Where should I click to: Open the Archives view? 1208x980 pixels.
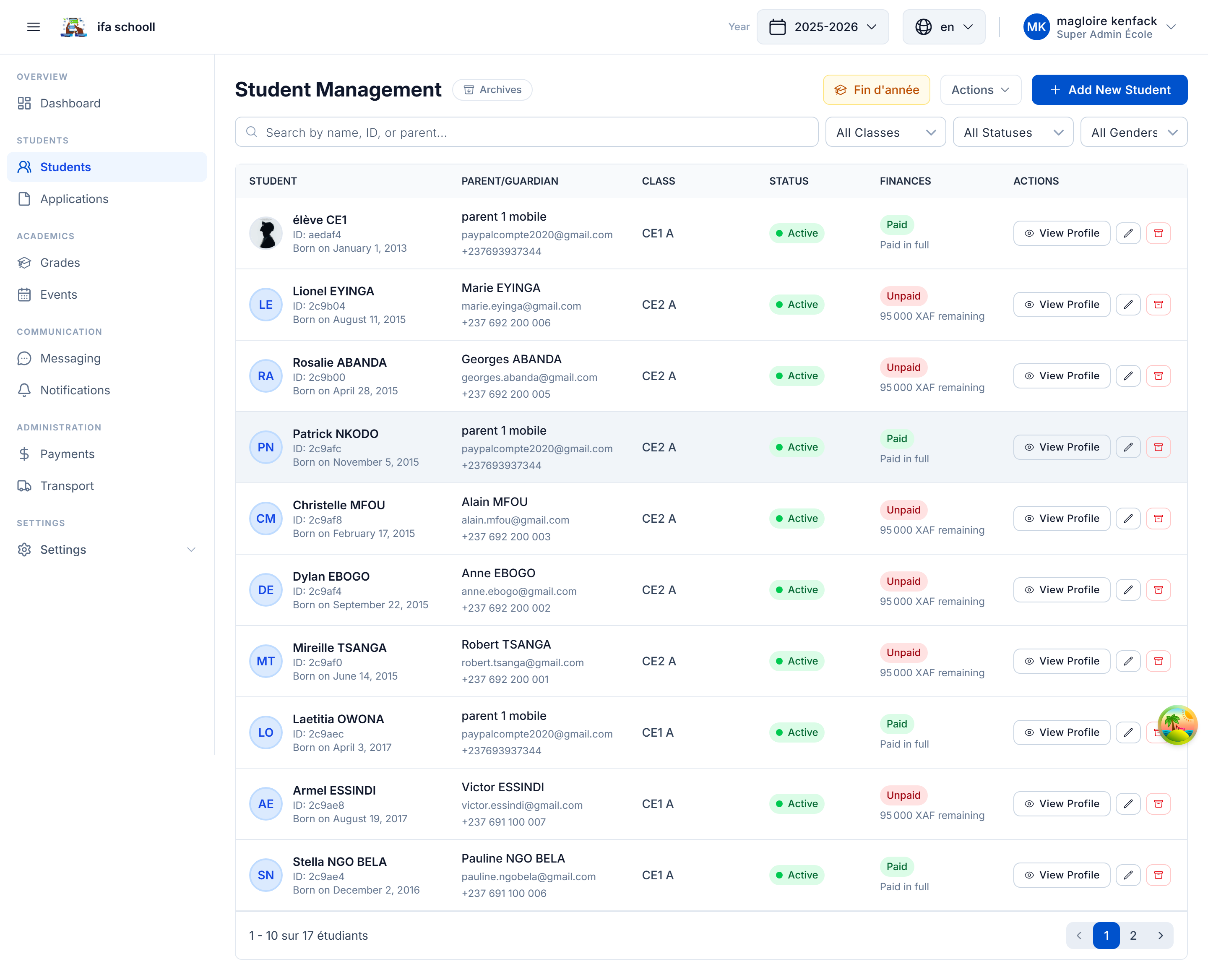click(x=492, y=90)
